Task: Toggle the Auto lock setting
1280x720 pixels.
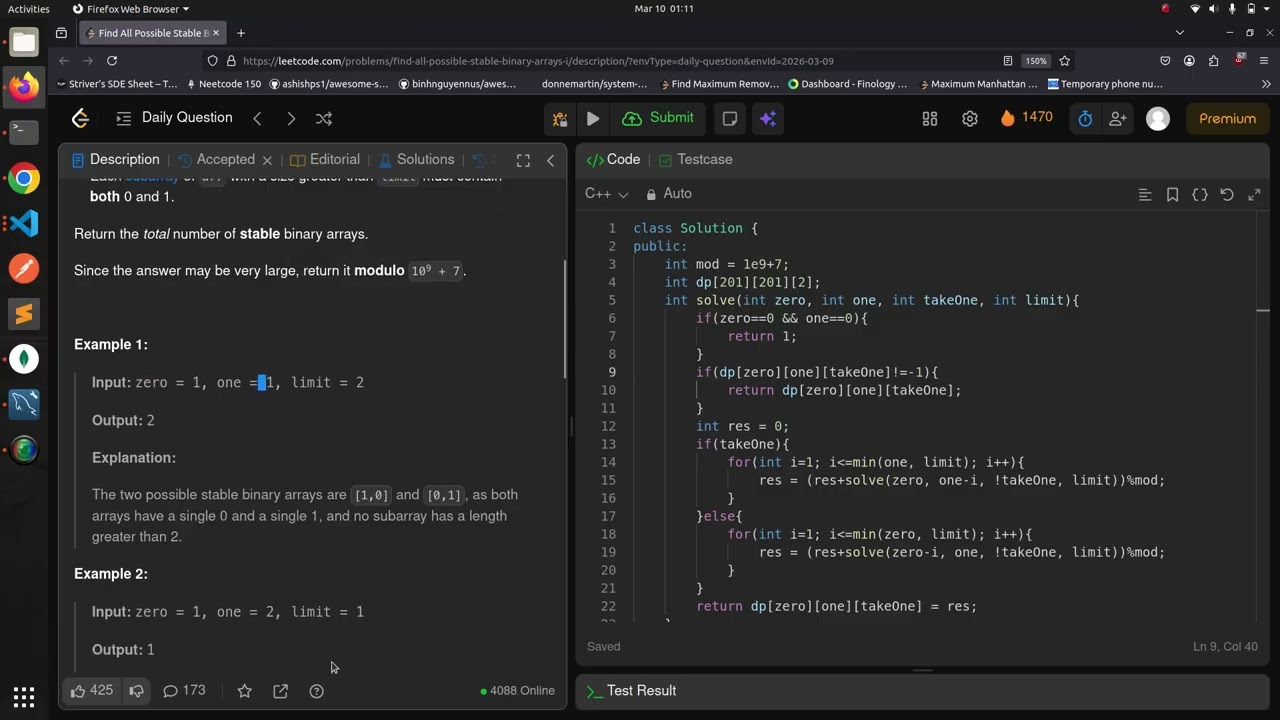Action: (668, 193)
